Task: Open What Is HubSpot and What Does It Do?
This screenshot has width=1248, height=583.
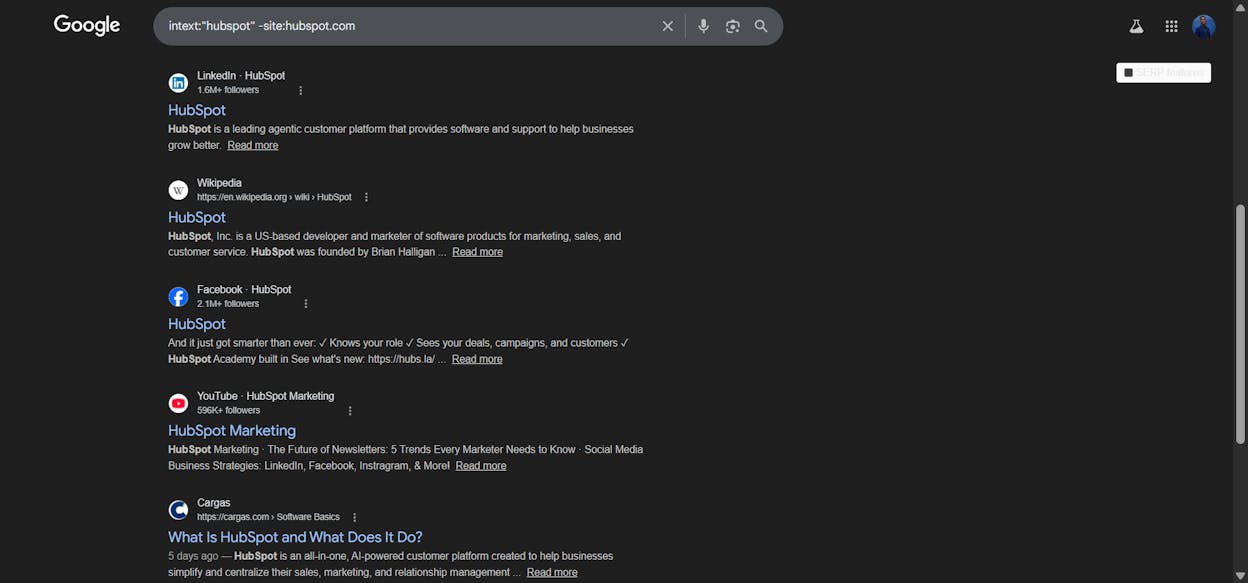Action: [x=295, y=538]
